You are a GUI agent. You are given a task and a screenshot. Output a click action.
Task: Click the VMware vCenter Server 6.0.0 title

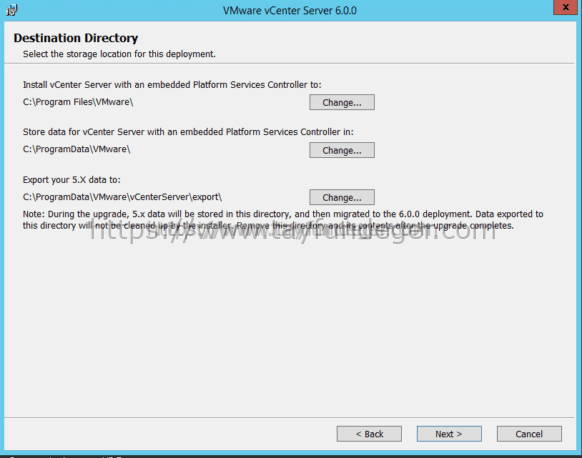(x=290, y=10)
